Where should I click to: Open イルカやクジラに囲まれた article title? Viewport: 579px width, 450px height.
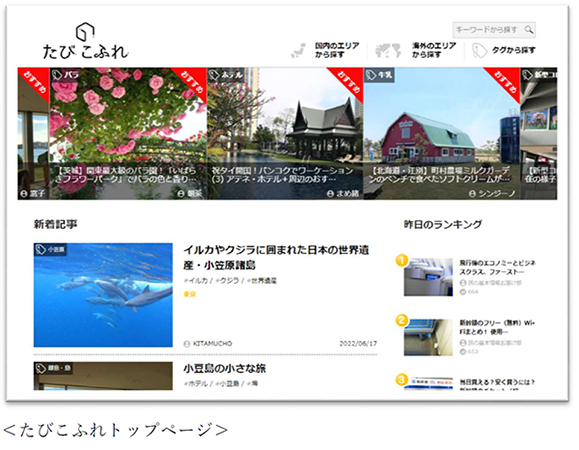276,257
